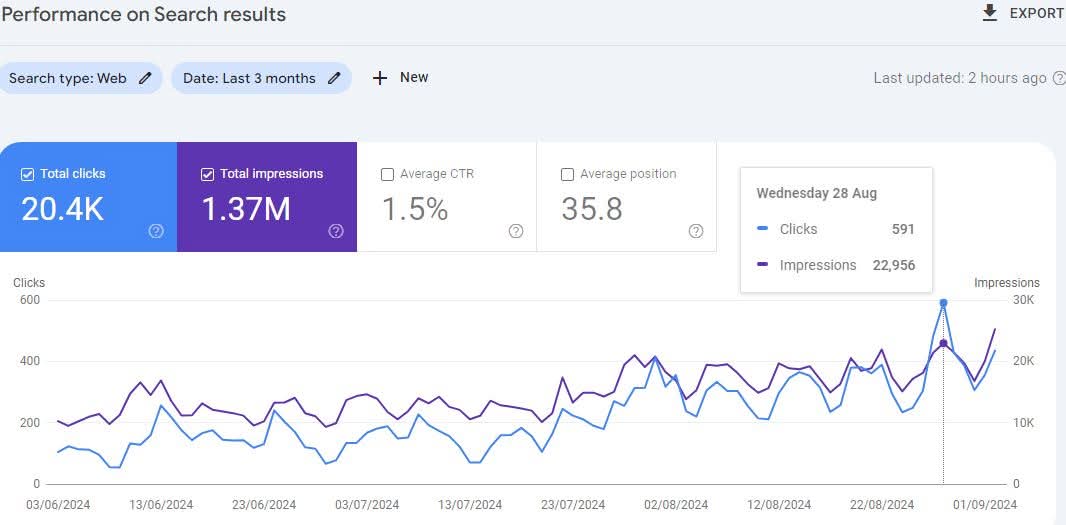The width and height of the screenshot is (1066, 525).
Task: Click the blue clicks peak point on chart
Action: pos(943,302)
